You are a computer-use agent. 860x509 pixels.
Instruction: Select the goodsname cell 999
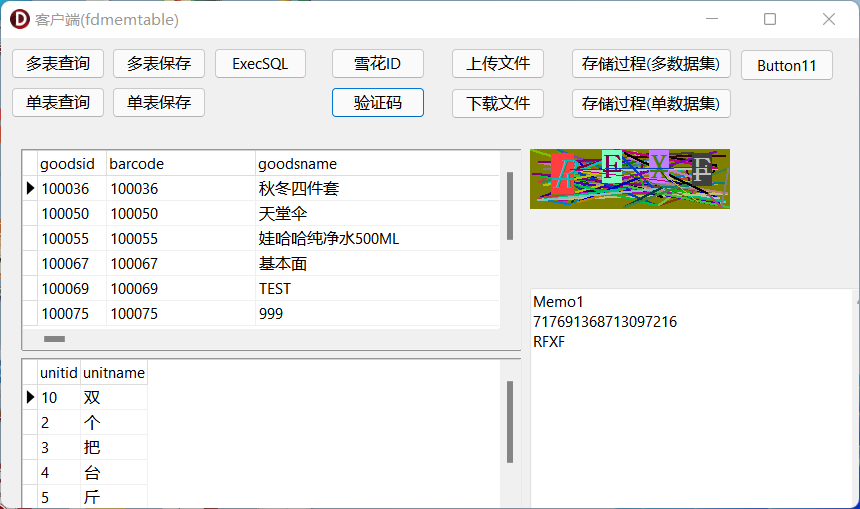tap(377, 314)
